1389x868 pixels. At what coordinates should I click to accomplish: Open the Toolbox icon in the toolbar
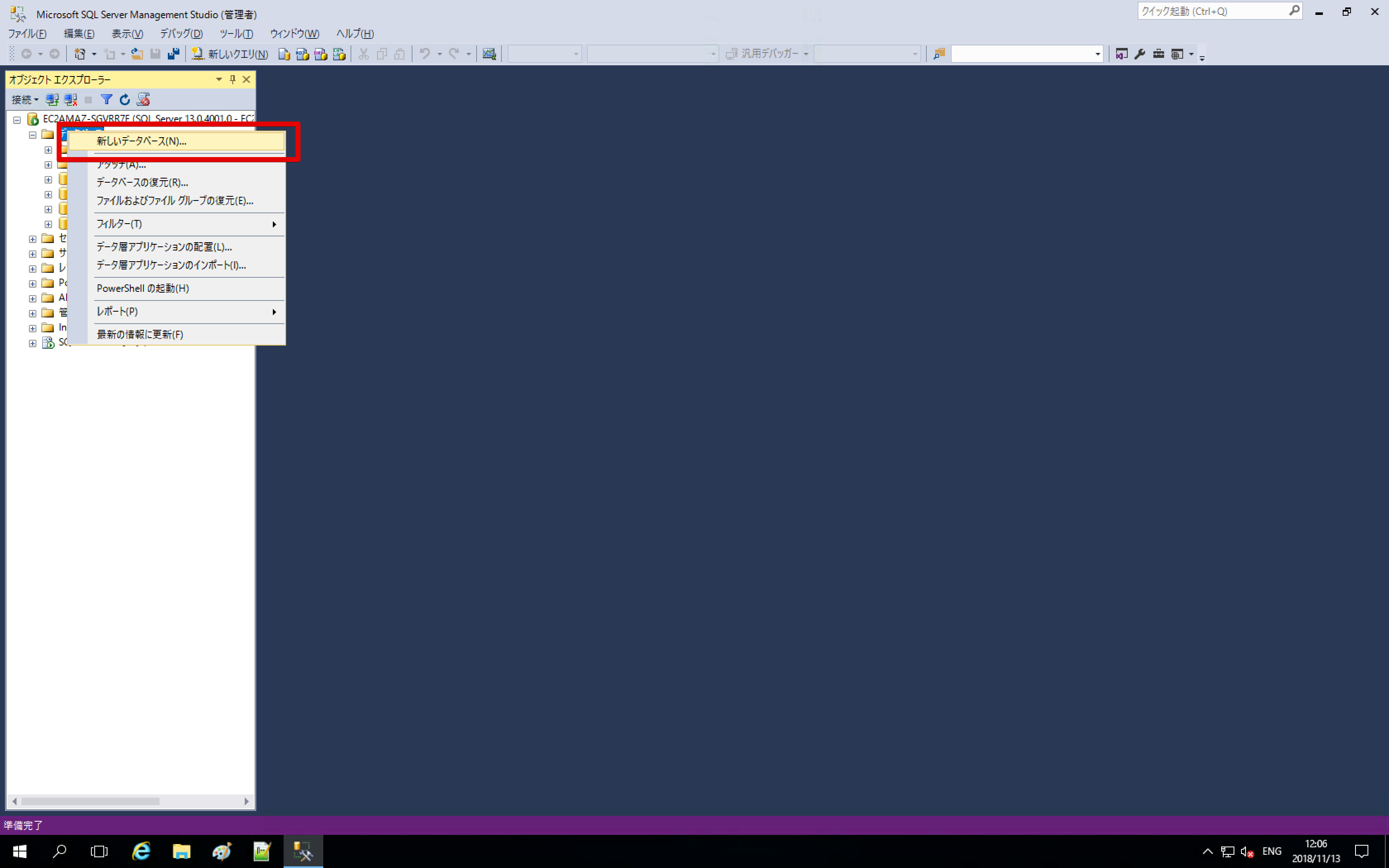(1158, 54)
